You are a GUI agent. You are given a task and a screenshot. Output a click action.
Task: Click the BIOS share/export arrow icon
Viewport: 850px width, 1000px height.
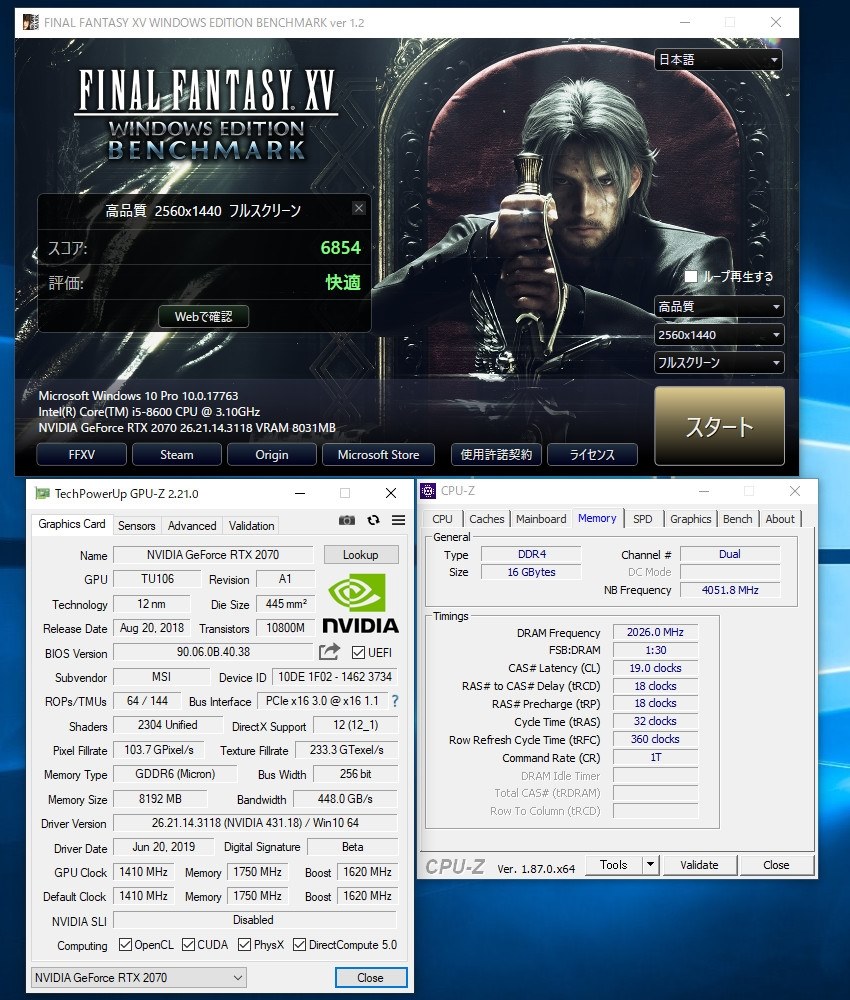click(330, 652)
